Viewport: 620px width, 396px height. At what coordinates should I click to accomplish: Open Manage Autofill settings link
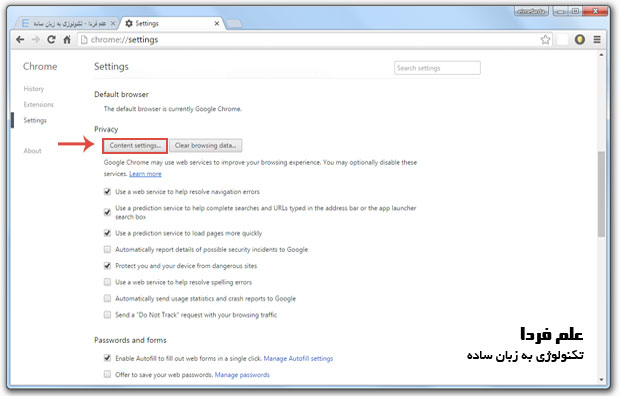[x=298, y=358]
